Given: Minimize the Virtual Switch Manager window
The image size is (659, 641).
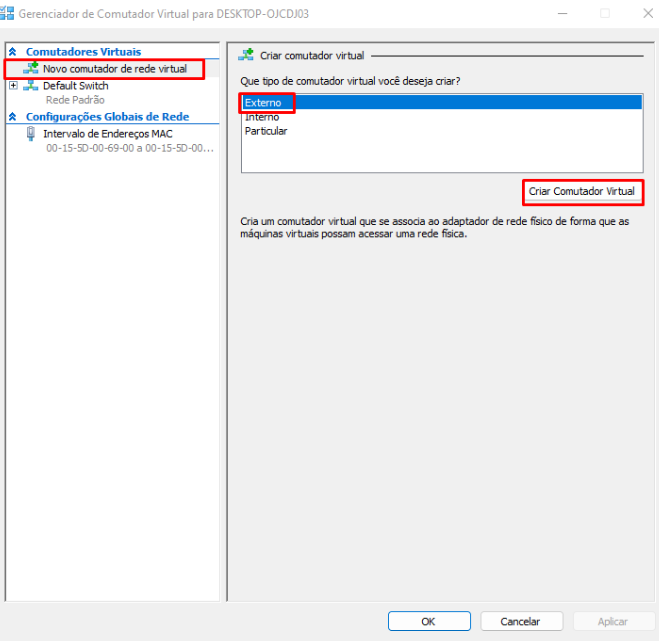Looking at the screenshot, I should tap(562, 13).
